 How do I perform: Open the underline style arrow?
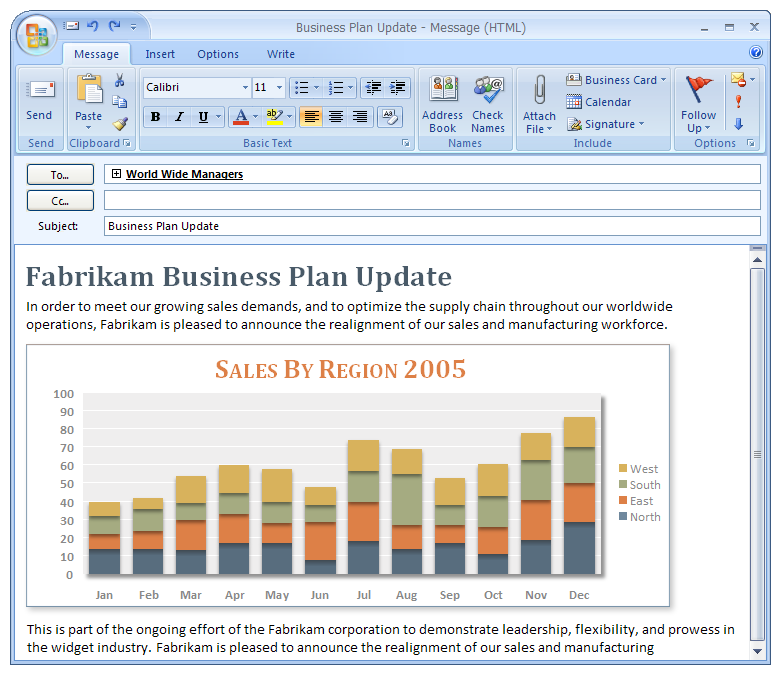tap(218, 117)
